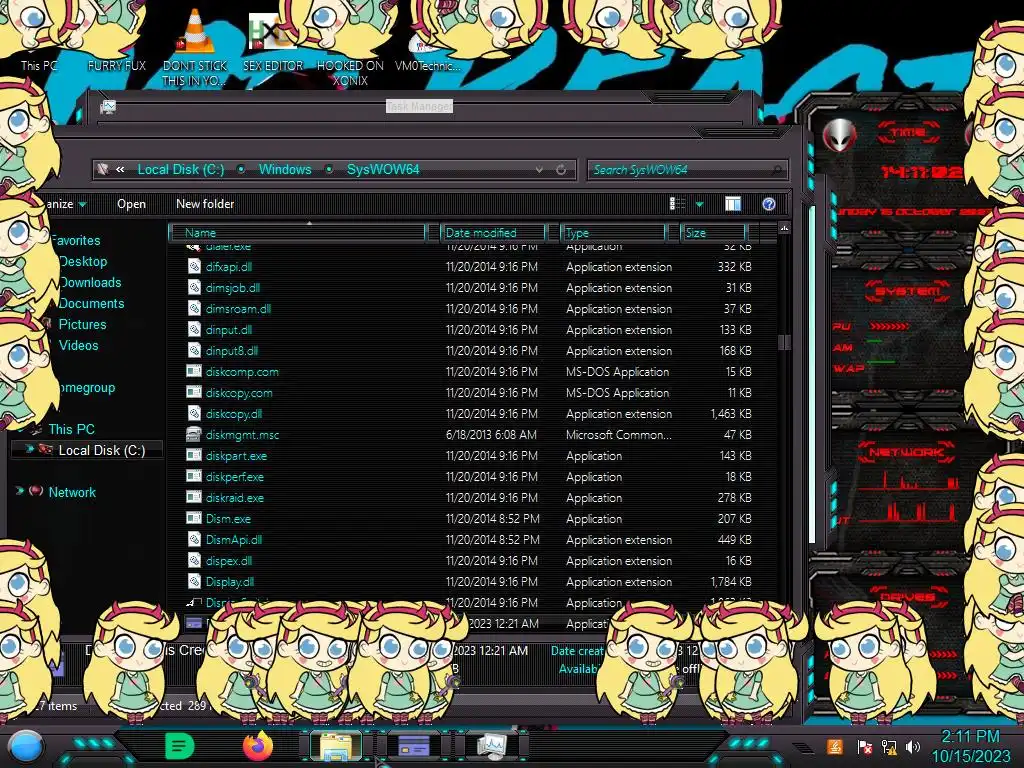This screenshot has height=768, width=1024.
Task: Select diskmgmt.msc file
Action: click(x=242, y=435)
